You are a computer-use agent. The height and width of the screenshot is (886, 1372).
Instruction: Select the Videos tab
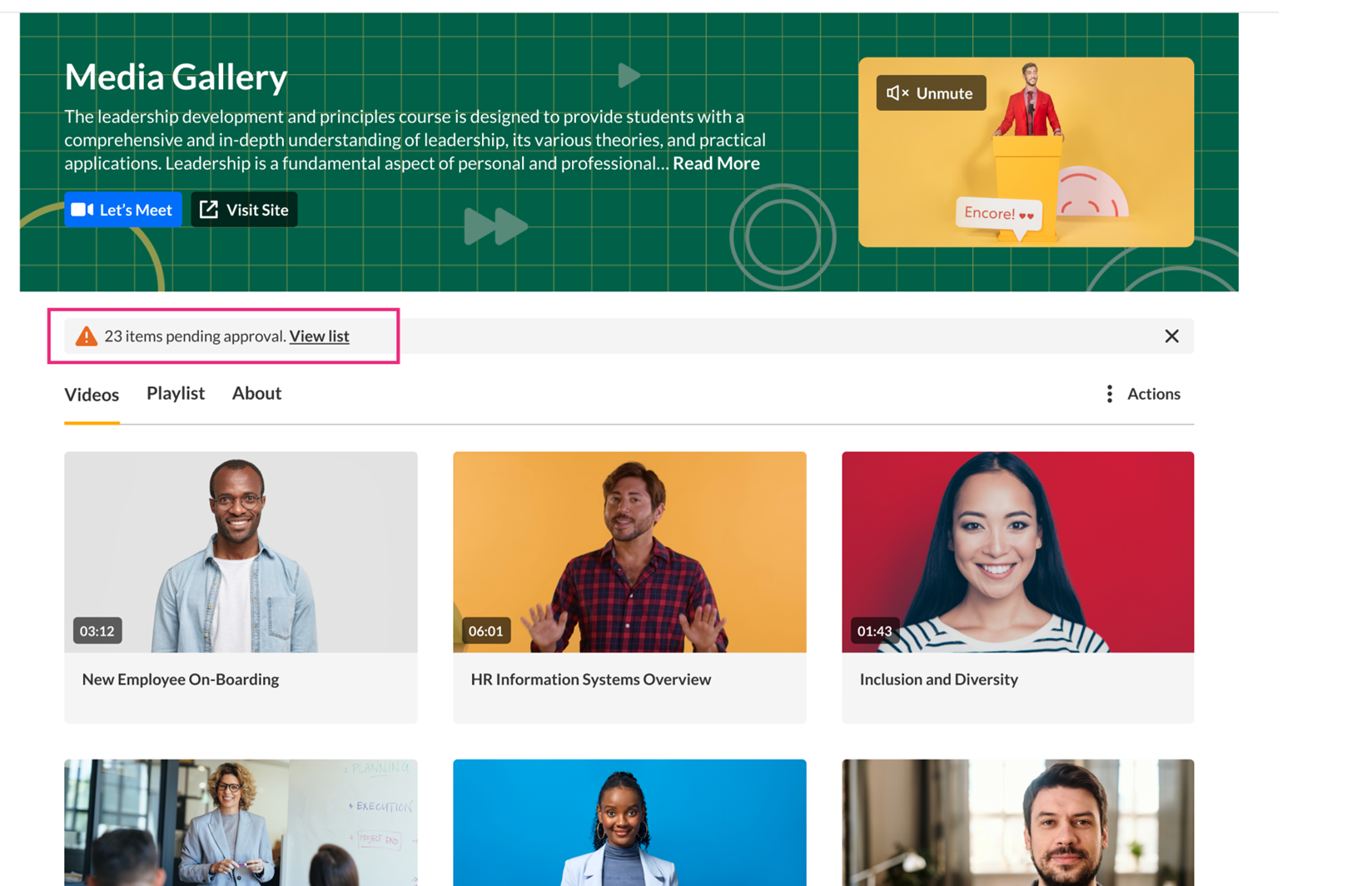pos(92,395)
